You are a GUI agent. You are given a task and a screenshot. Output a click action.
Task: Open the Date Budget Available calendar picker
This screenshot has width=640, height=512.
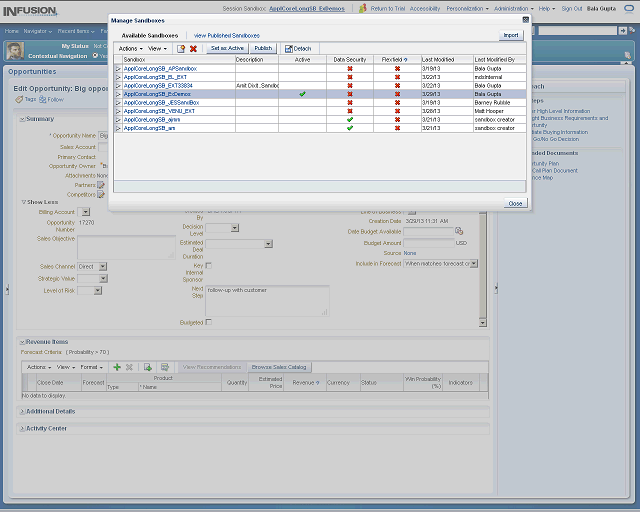point(459,231)
